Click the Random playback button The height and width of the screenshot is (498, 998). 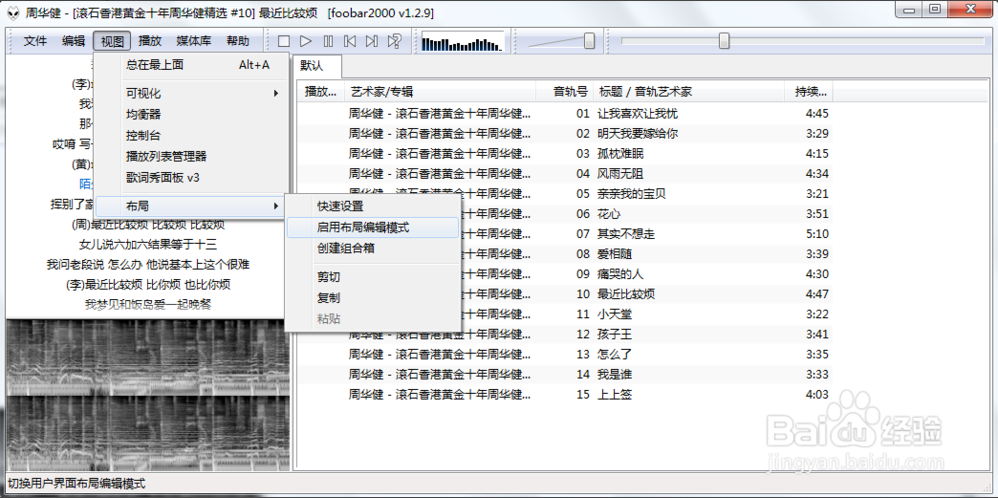pyautogui.click(x=395, y=41)
